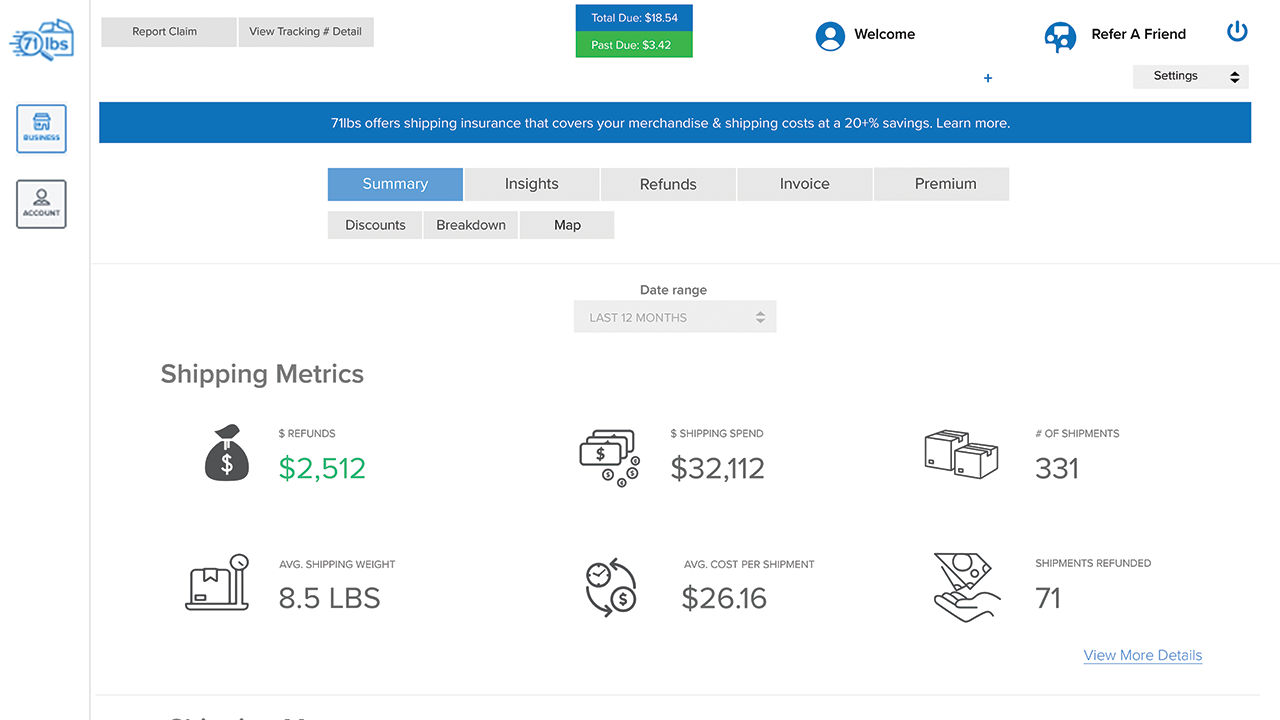Click the cost per shipment clock icon
This screenshot has width=1280, height=720.
pyautogui.click(x=611, y=586)
